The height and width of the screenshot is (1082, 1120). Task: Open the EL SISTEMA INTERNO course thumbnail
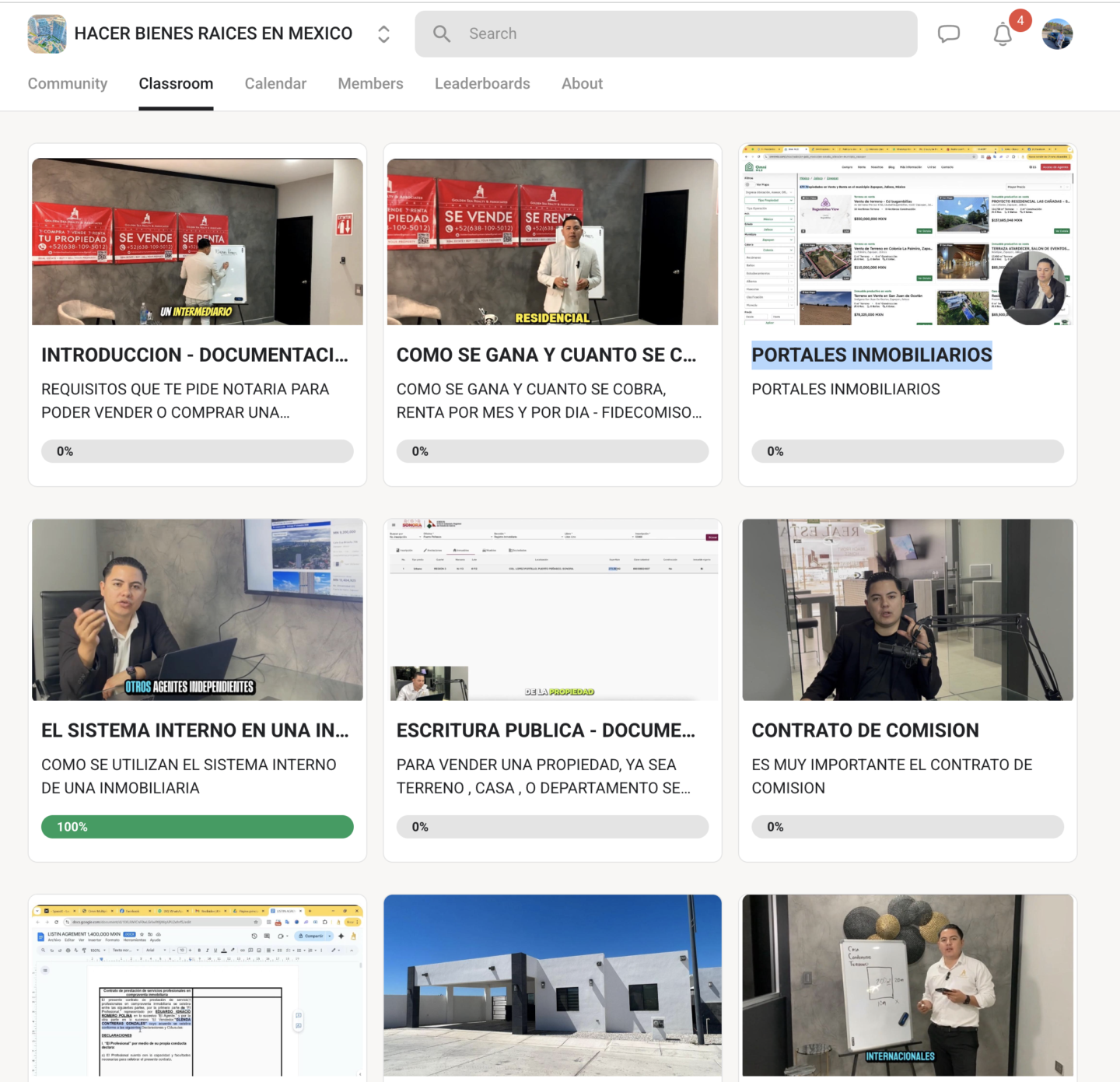(x=198, y=610)
